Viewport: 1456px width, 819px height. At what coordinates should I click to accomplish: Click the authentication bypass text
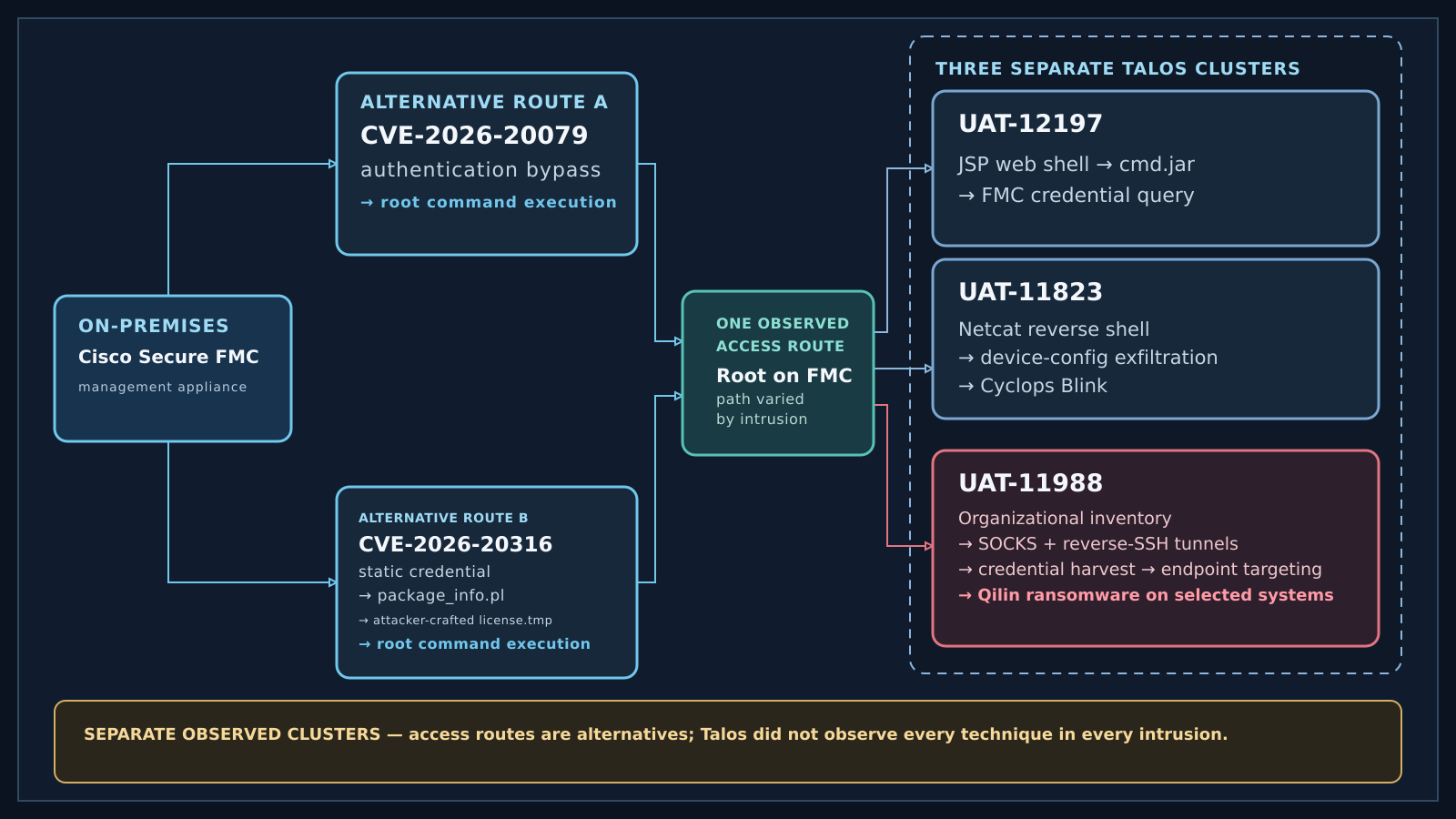pyautogui.click(x=480, y=170)
